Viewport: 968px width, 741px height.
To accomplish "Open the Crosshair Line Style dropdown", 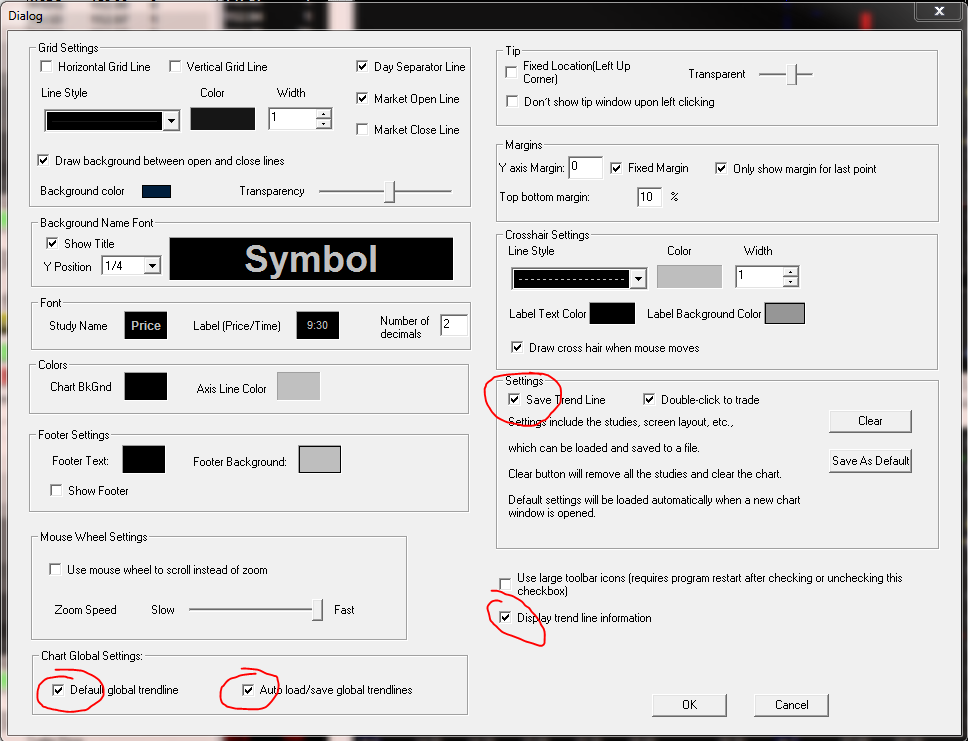I will (637, 278).
